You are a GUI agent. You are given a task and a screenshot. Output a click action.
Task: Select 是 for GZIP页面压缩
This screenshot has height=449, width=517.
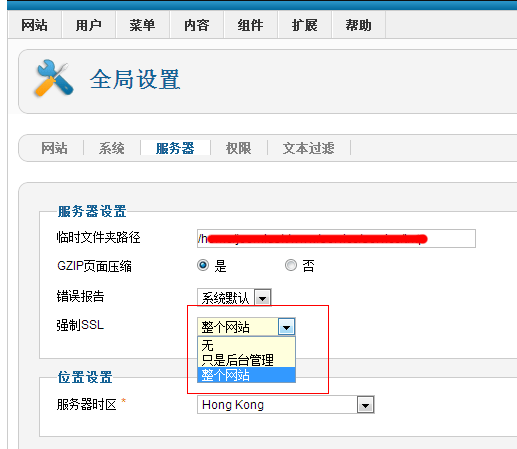click(x=203, y=265)
